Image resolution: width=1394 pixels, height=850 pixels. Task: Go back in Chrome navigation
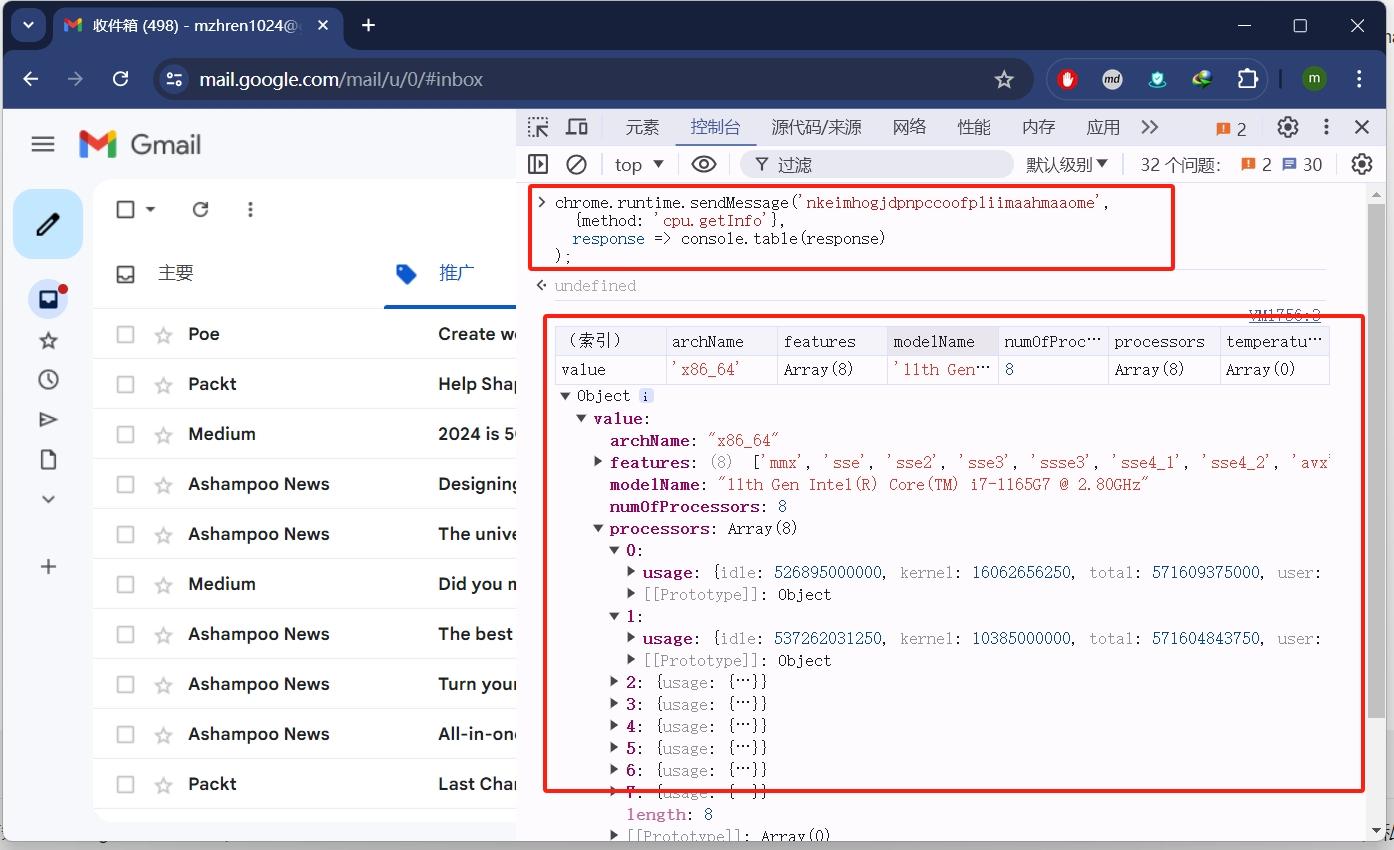(31, 79)
